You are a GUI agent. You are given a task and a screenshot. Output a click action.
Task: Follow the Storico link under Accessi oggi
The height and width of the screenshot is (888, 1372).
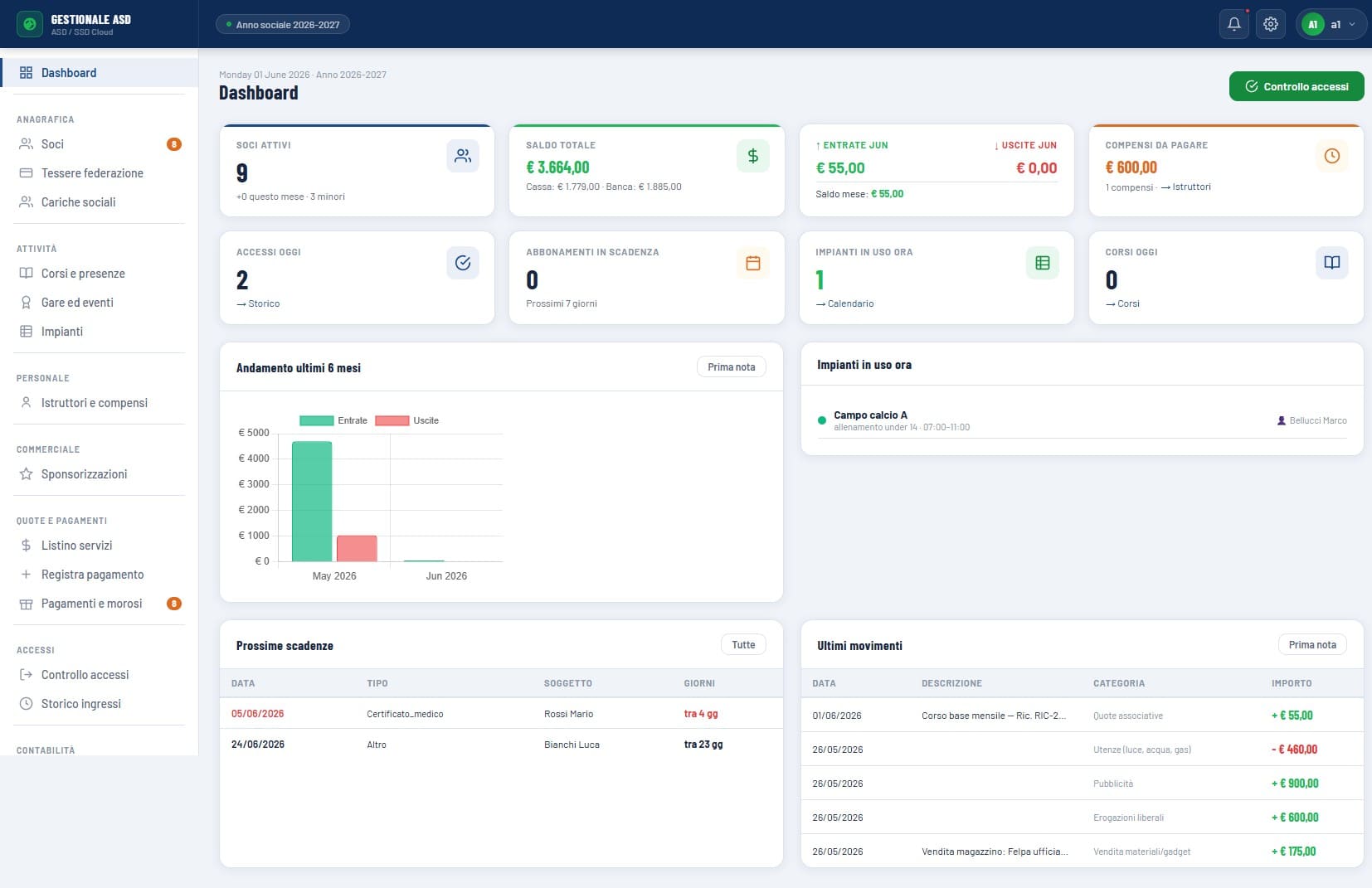258,304
